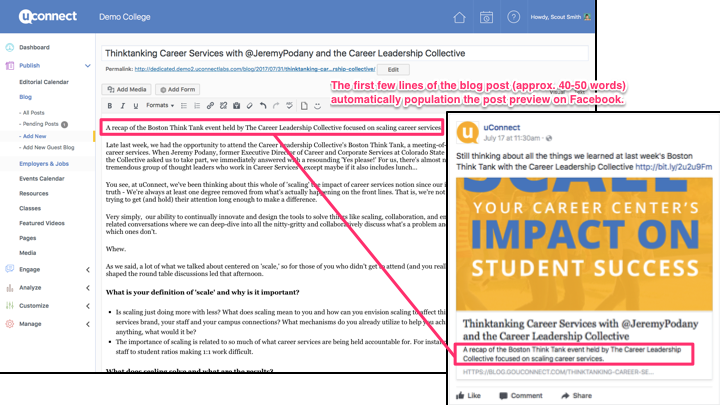720x405 pixels.
Task: Apply italic formatting in editor toolbar
Action: [x=122, y=105]
